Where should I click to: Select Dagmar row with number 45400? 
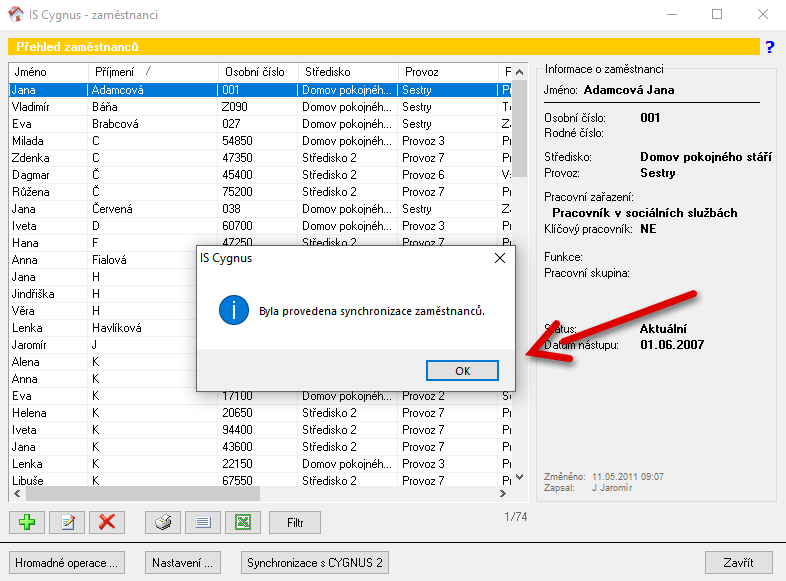click(x=261, y=175)
